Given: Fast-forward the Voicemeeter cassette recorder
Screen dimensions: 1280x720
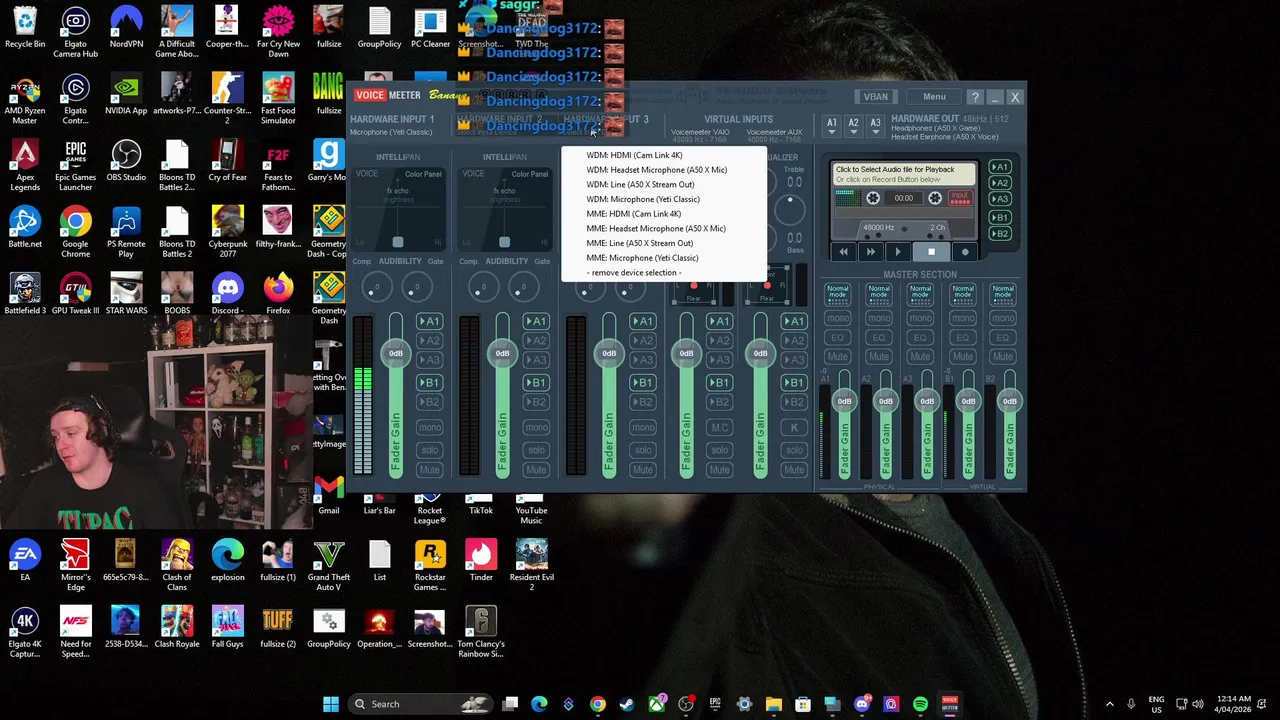Looking at the screenshot, I should click(870, 252).
